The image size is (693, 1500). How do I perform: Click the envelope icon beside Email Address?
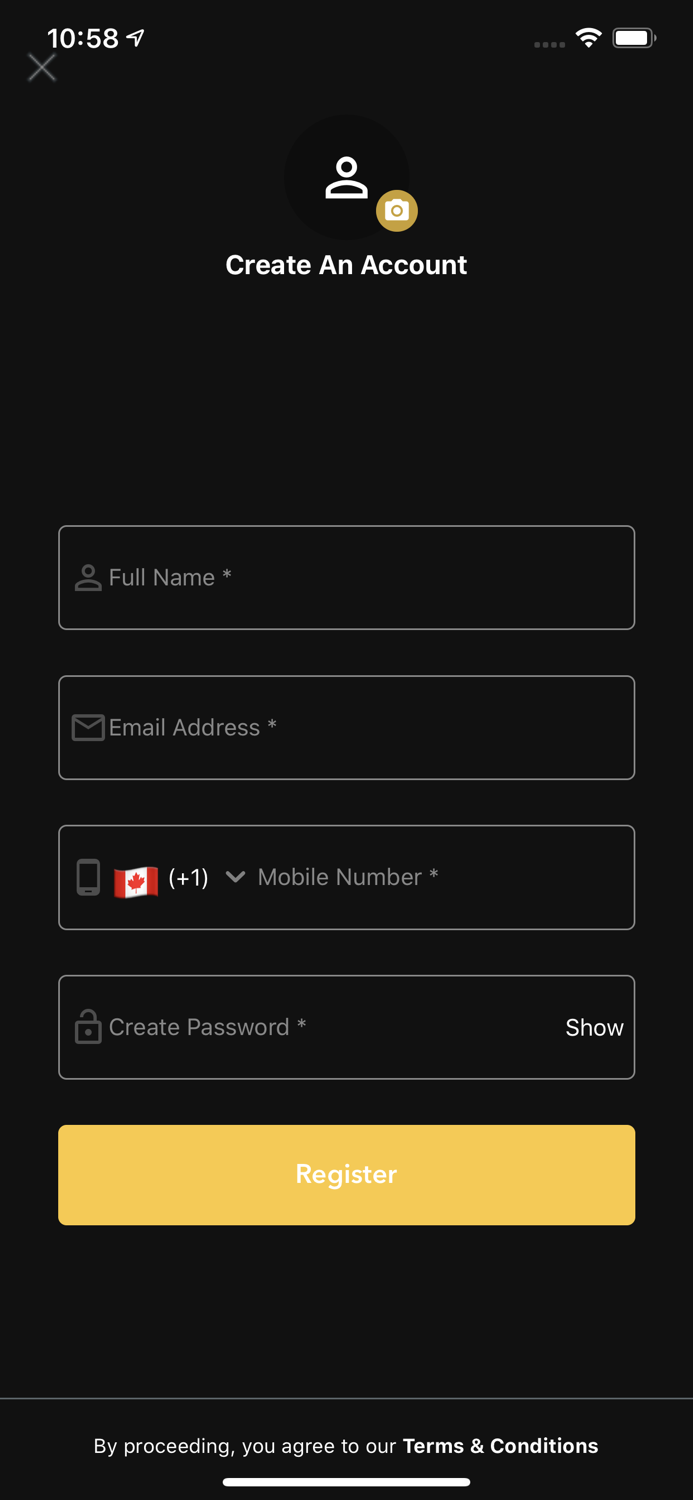pyautogui.click(x=88, y=727)
